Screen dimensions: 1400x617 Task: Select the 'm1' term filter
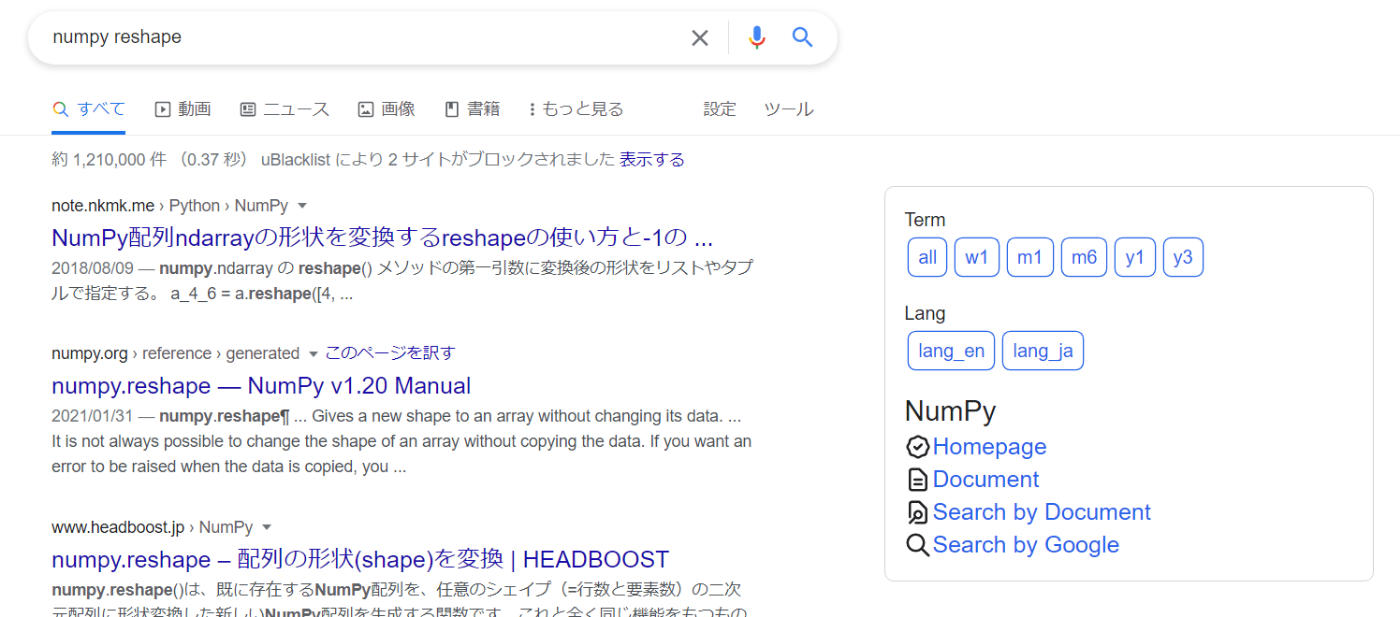1030,257
